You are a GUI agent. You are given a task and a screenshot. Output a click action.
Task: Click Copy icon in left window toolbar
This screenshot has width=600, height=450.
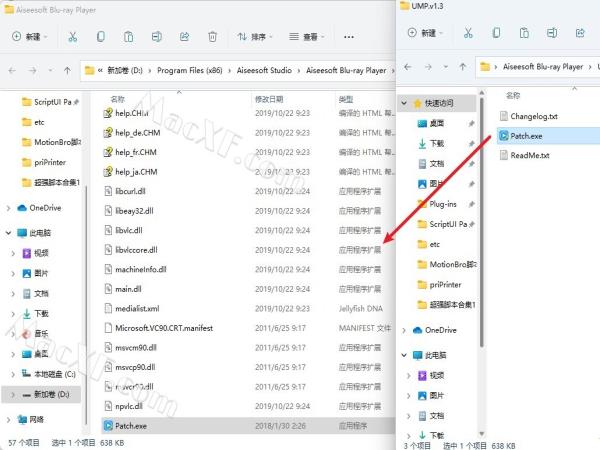coord(101,37)
